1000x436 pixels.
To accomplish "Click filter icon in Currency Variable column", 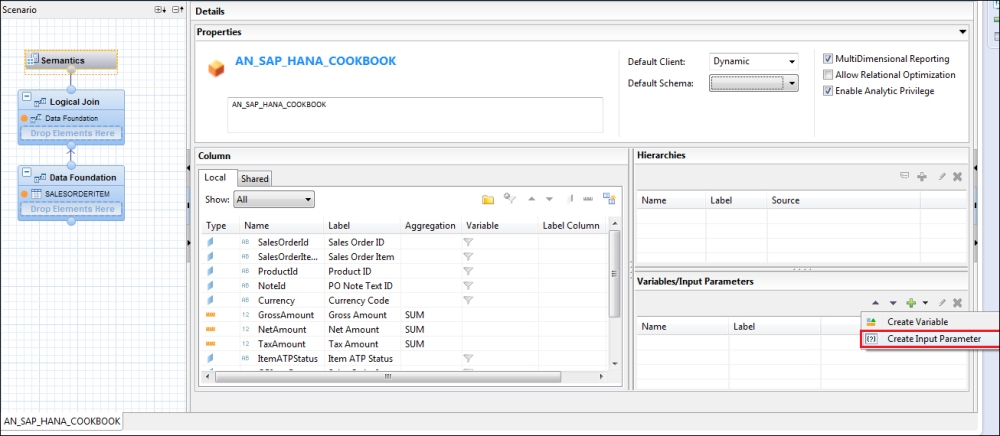I will pos(468,300).
